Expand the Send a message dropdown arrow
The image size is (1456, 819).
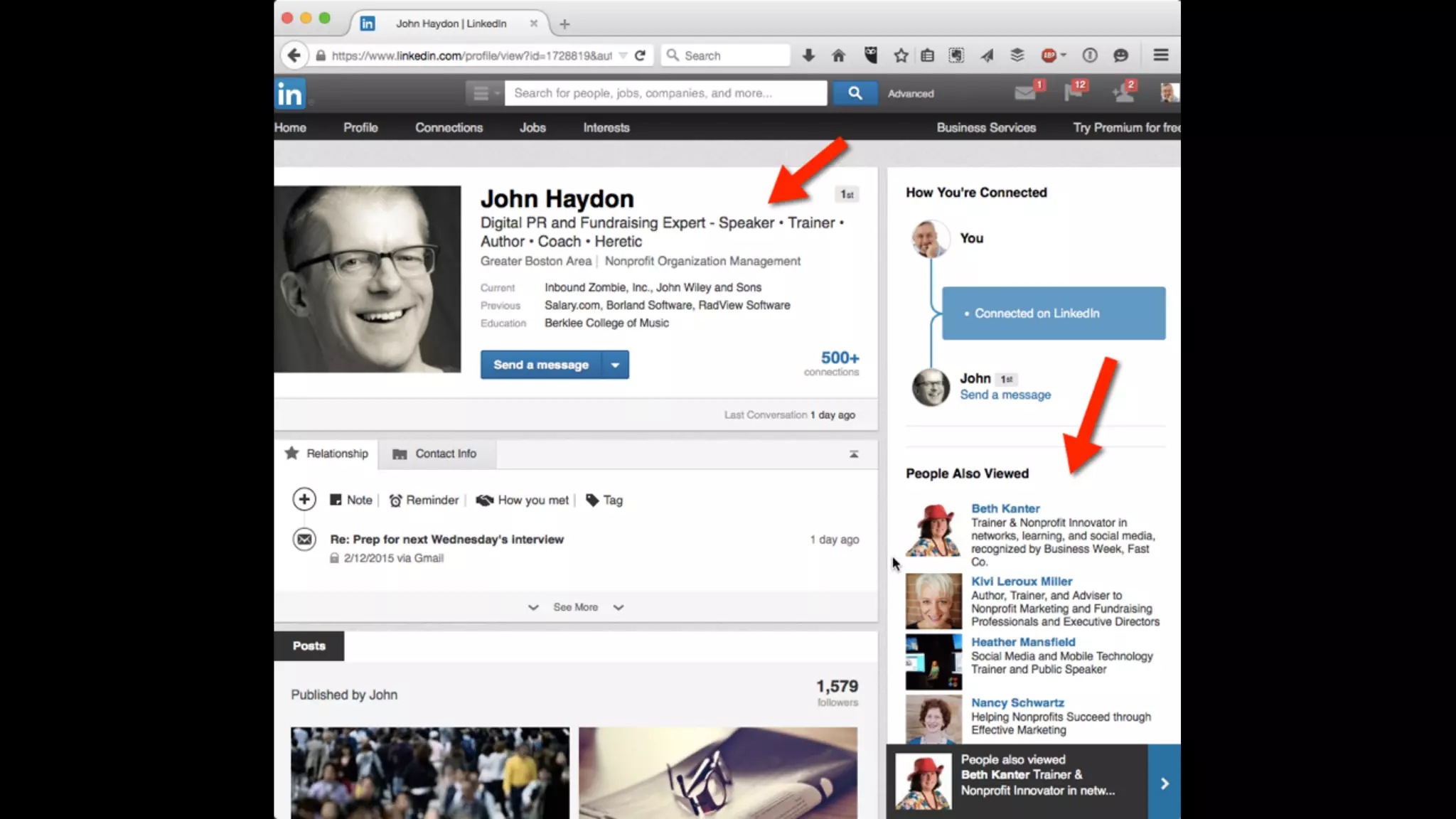(x=615, y=365)
